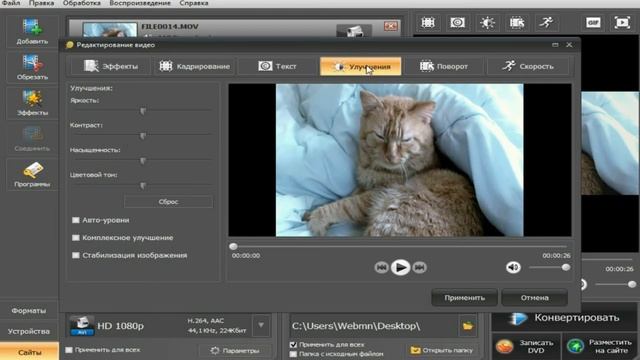
Task: Click the output path field C:\Users\Webmn\Desktop\
Action: pyautogui.click(x=373, y=326)
